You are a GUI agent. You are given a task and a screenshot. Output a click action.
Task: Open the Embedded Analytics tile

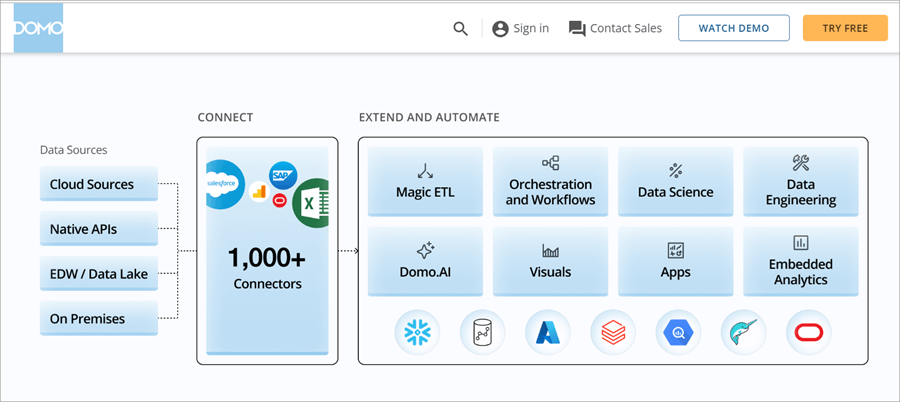coord(800,261)
